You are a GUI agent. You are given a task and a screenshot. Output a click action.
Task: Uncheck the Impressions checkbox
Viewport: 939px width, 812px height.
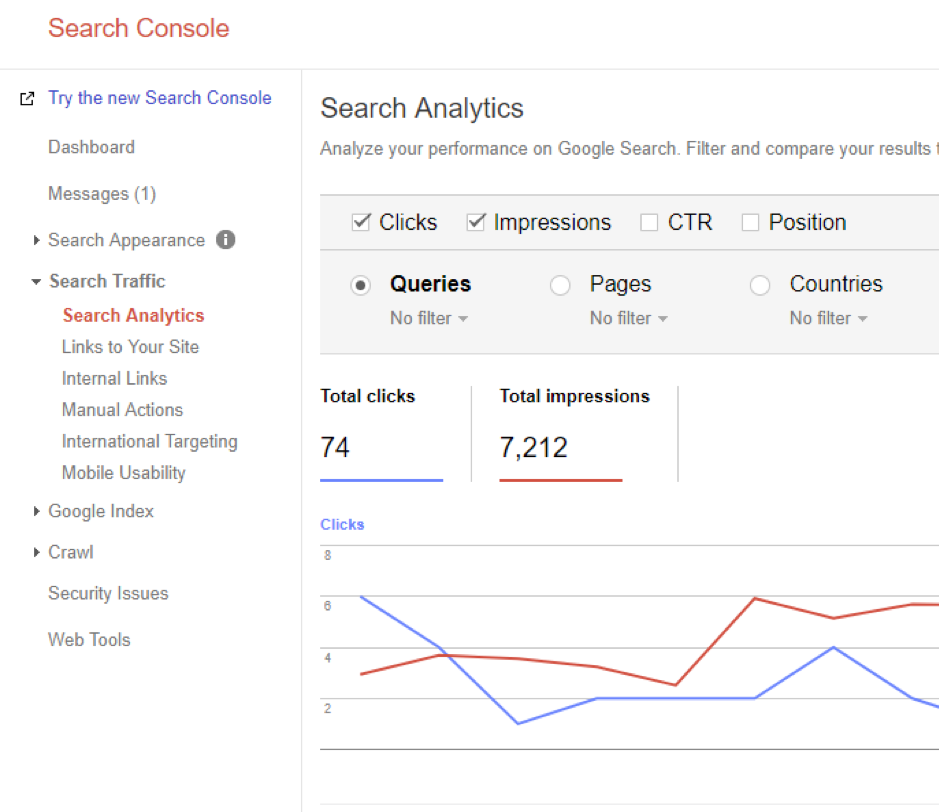click(x=476, y=223)
